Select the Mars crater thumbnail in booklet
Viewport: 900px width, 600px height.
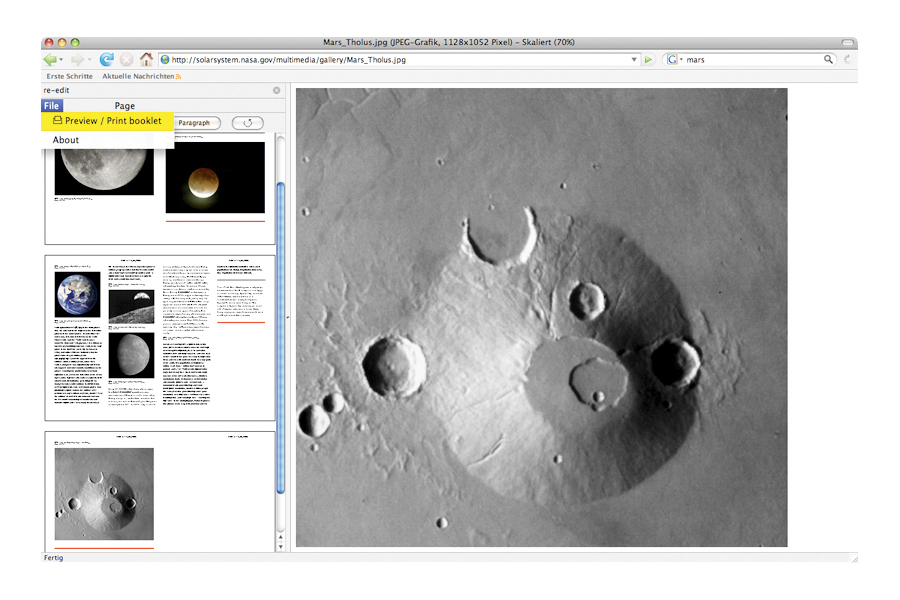point(104,494)
